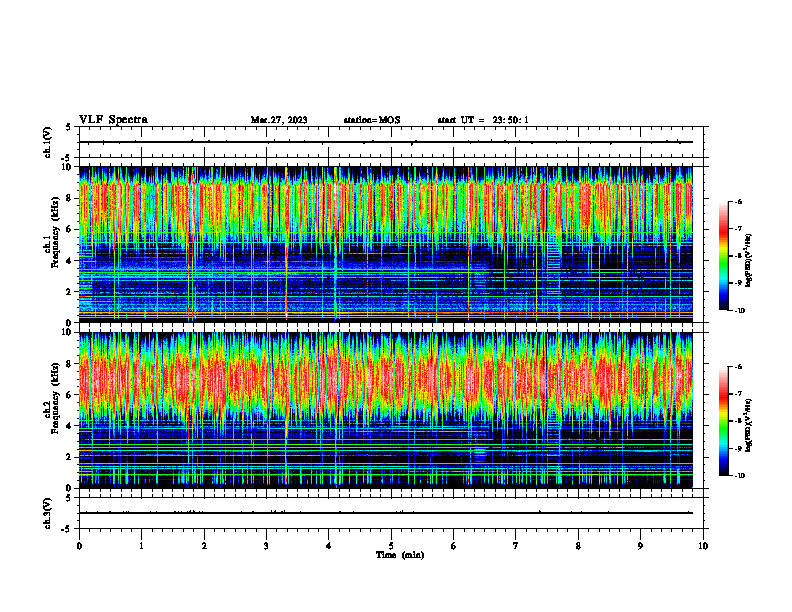This screenshot has height=612, width=792.
Task: Click inside the ch.1 spectrogram panel
Action: [x=385, y=244]
